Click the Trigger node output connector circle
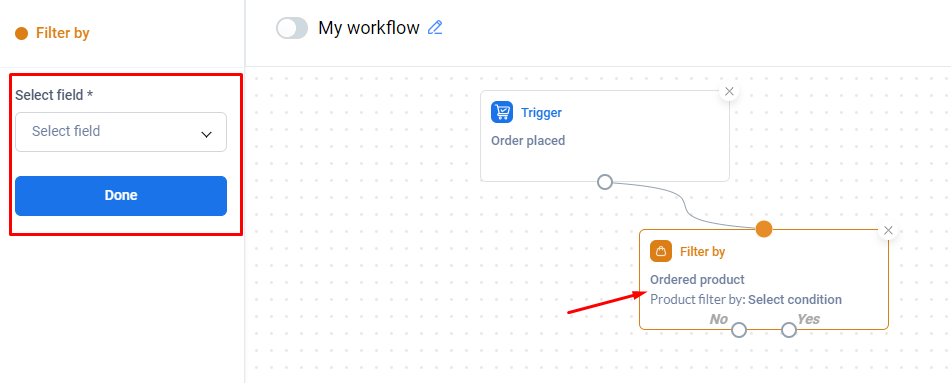This screenshot has height=383, width=951. [605, 181]
